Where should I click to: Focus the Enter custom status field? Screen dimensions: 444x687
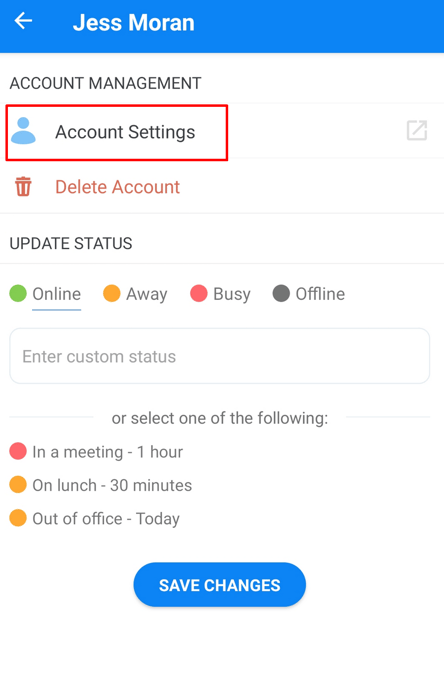(x=220, y=356)
